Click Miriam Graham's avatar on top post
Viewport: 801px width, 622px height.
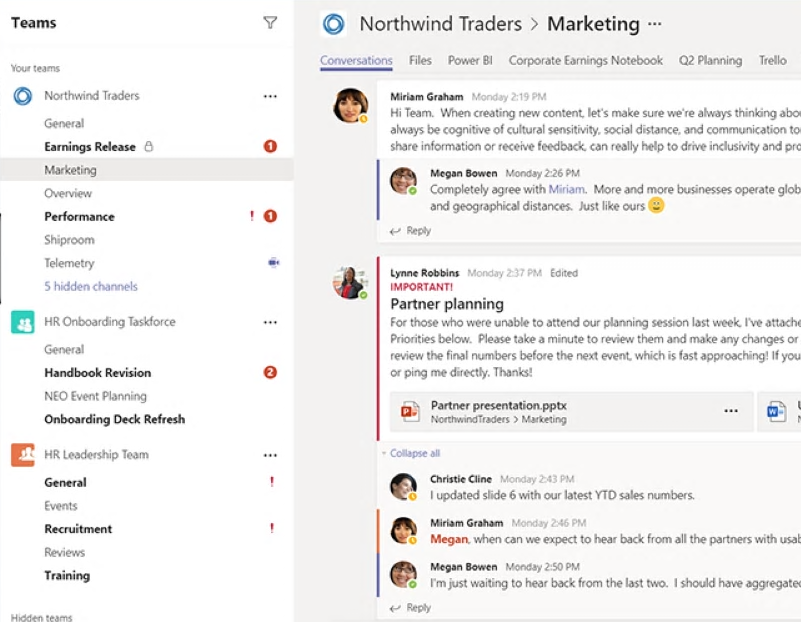point(350,105)
